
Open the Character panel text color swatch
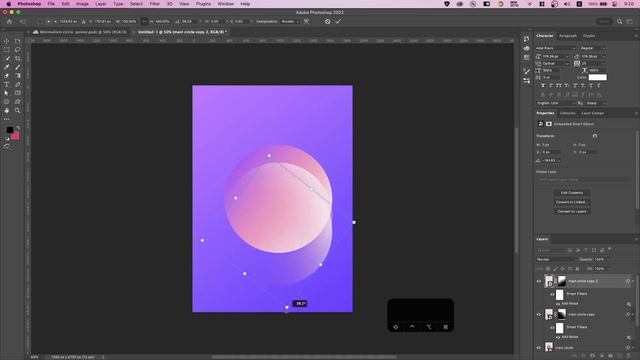tap(597, 78)
